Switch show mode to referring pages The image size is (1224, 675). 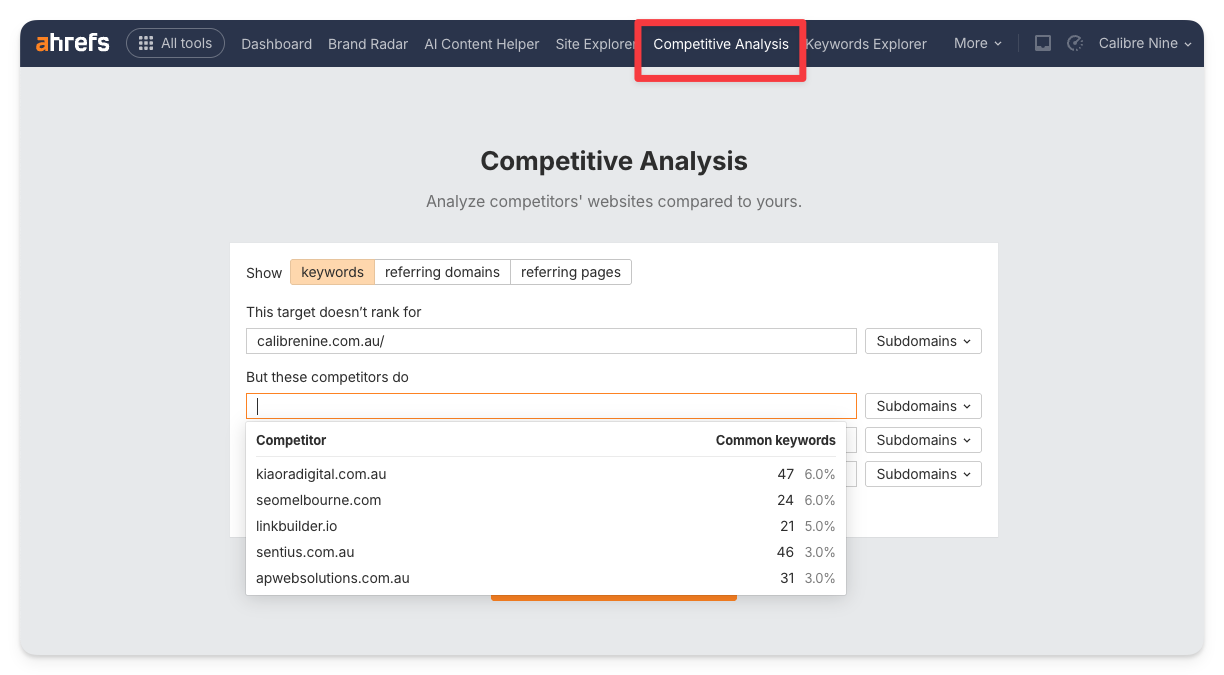[x=570, y=272]
